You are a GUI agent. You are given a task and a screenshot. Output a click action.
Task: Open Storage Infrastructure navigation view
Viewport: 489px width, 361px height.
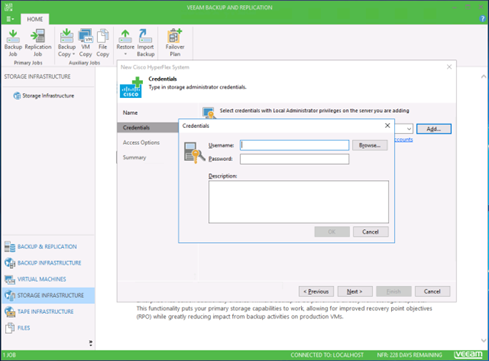[x=48, y=295]
